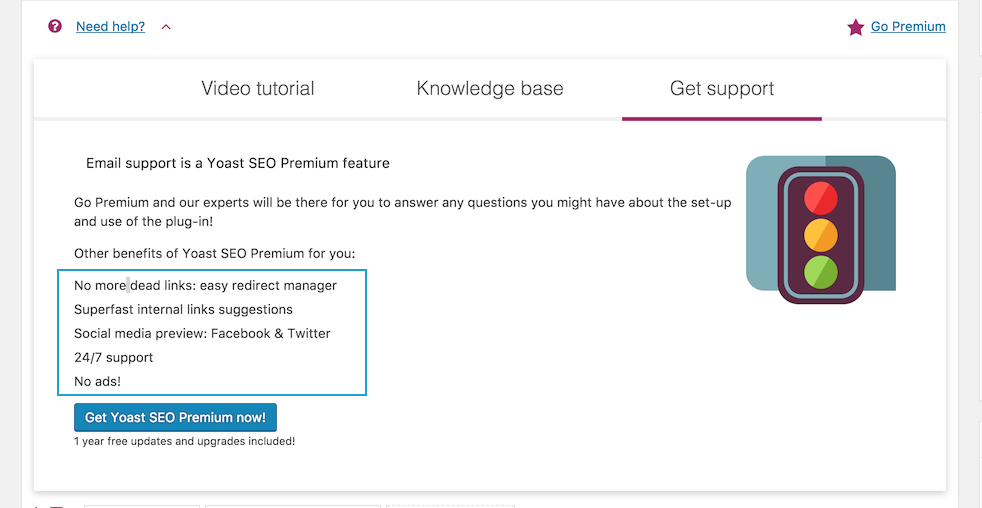Click the 'No more dead links' benefit line
Screen dimensions: 982x508
205,286
